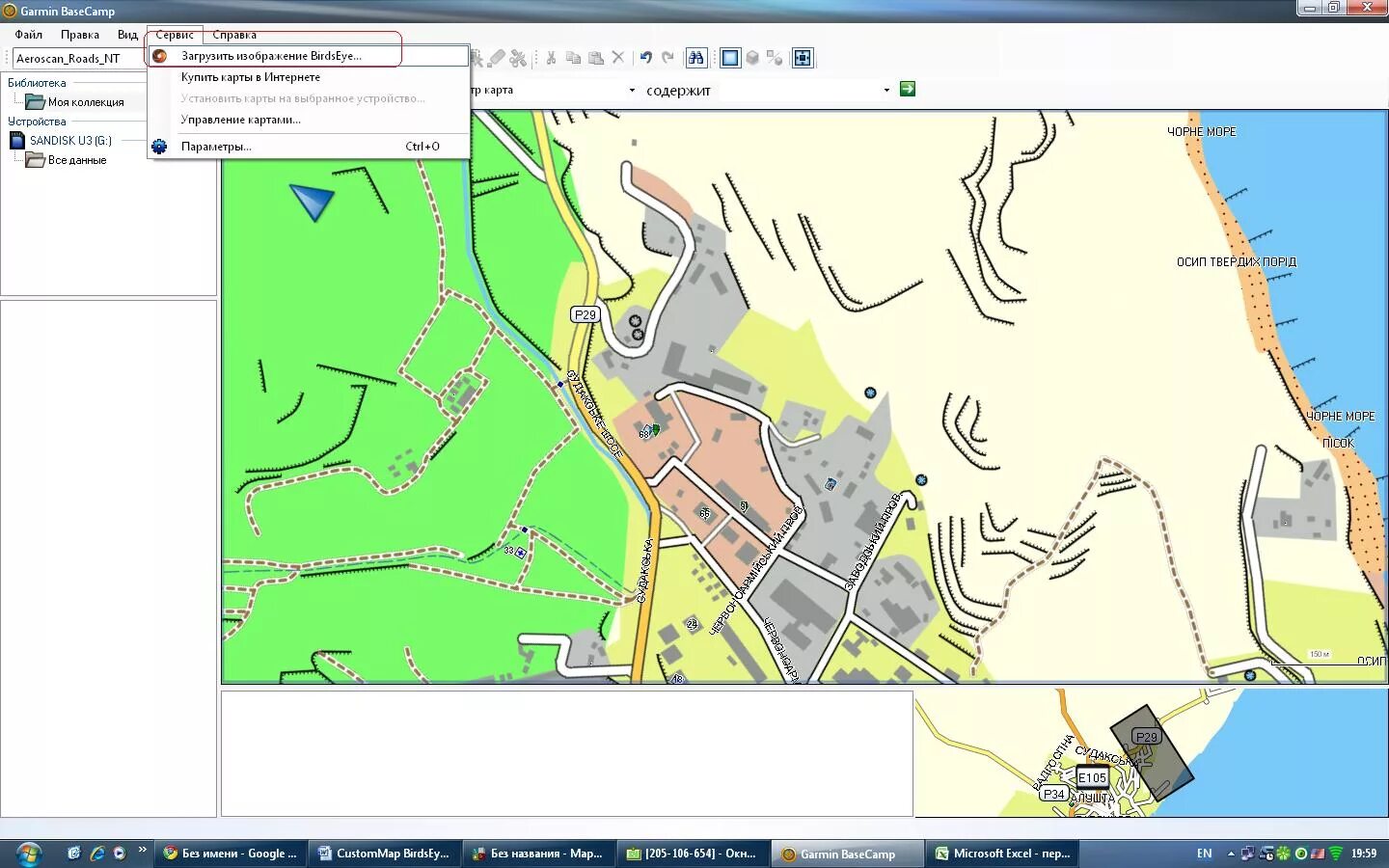The image size is (1389, 868).
Task: Click the E105 shield in overview map
Action: click(1092, 778)
